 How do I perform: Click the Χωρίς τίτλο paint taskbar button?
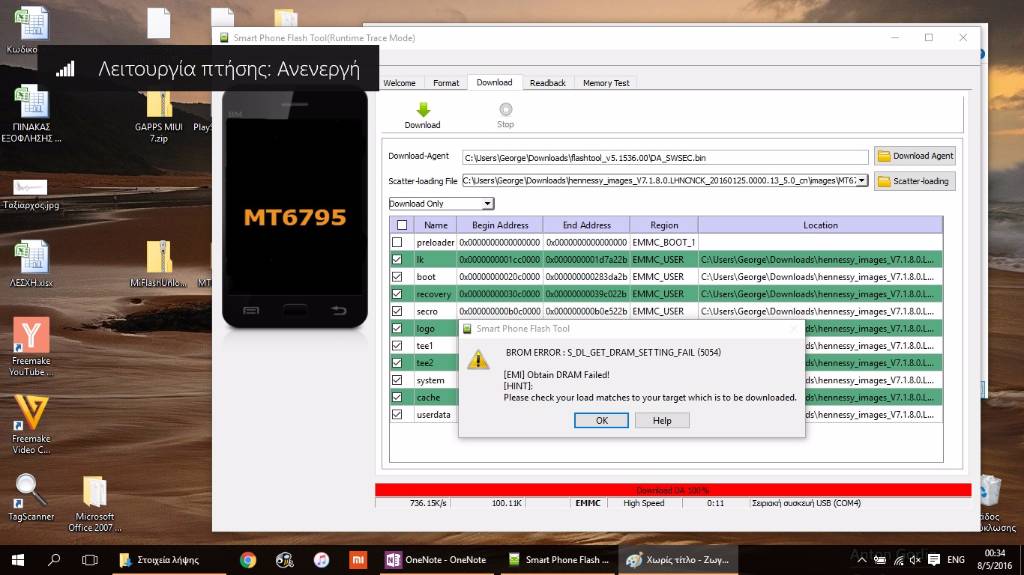click(677, 560)
